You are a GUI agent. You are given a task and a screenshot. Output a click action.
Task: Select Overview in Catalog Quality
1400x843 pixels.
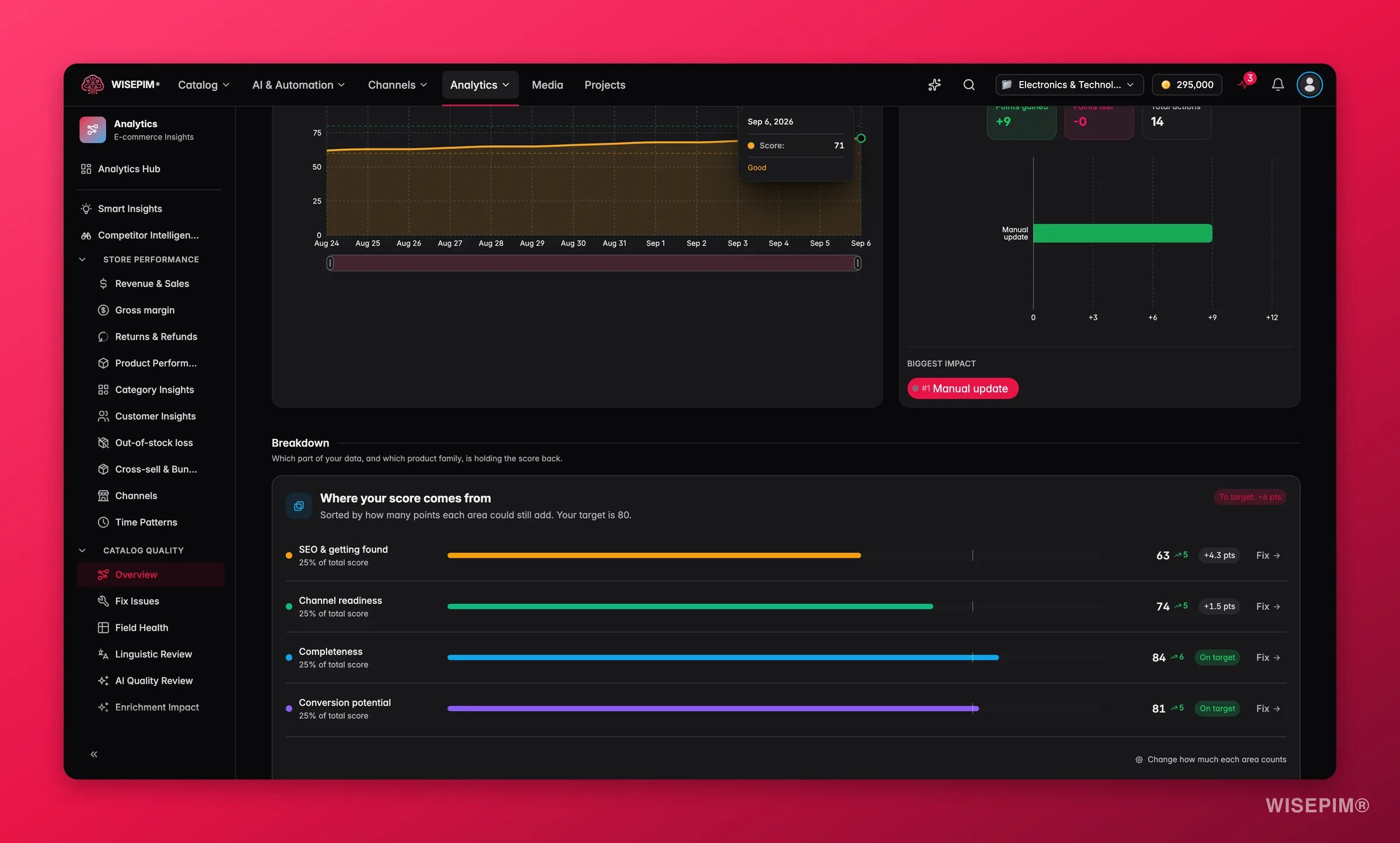click(x=150, y=575)
